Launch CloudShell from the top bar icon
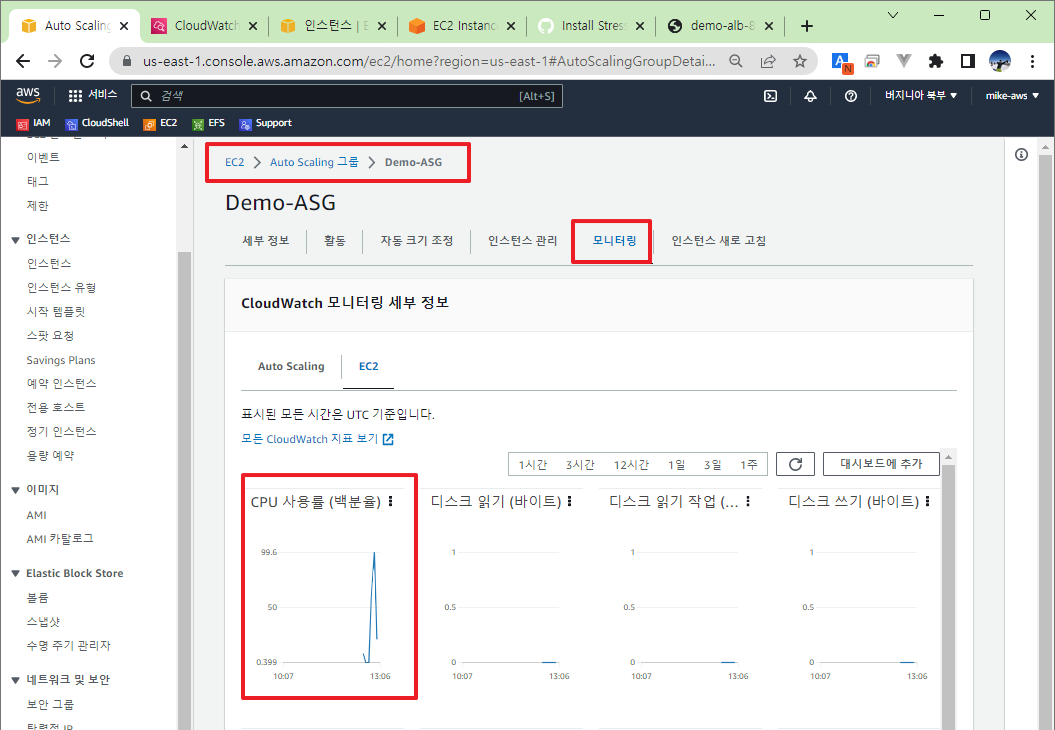 coord(770,96)
